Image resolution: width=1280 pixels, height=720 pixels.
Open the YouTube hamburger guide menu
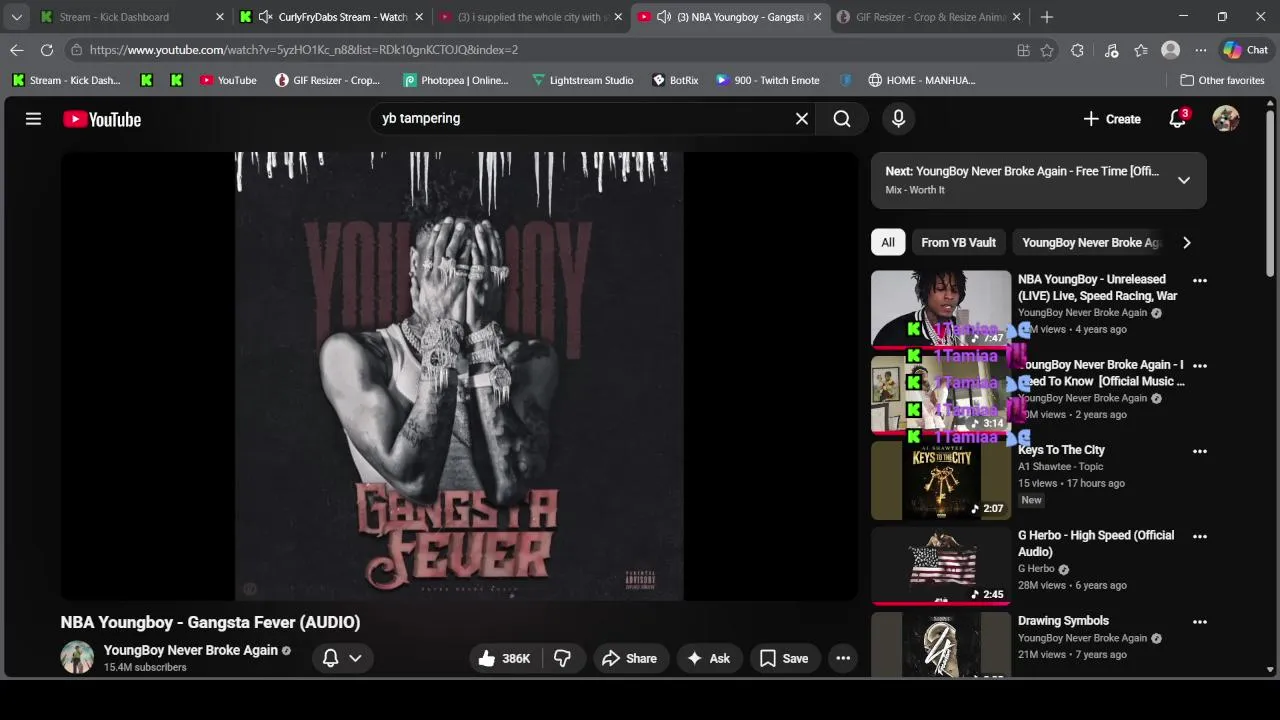tap(33, 119)
